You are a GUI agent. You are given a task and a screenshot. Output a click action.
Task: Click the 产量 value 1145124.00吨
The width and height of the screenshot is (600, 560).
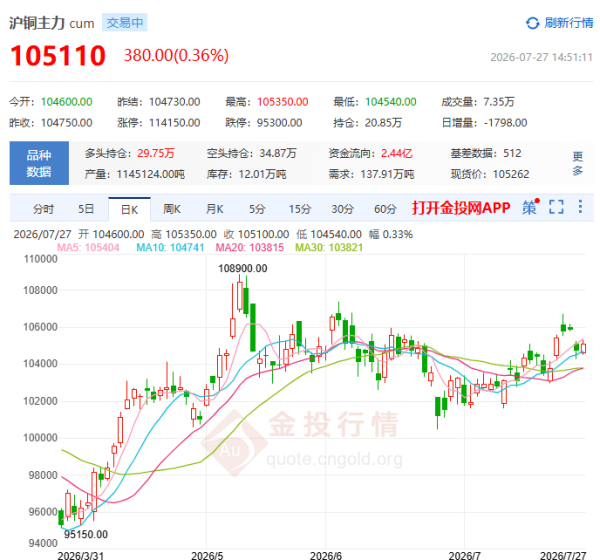pyautogui.click(x=151, y=175)
